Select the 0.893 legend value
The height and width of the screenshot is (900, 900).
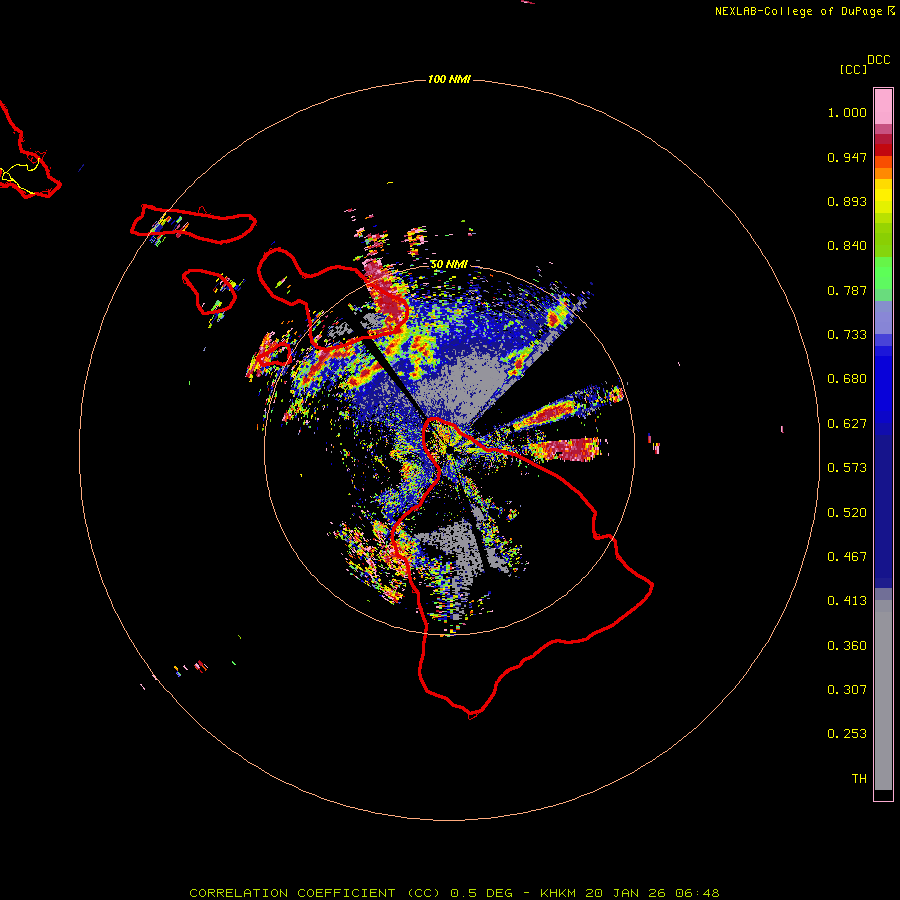[x=847, y=201]
